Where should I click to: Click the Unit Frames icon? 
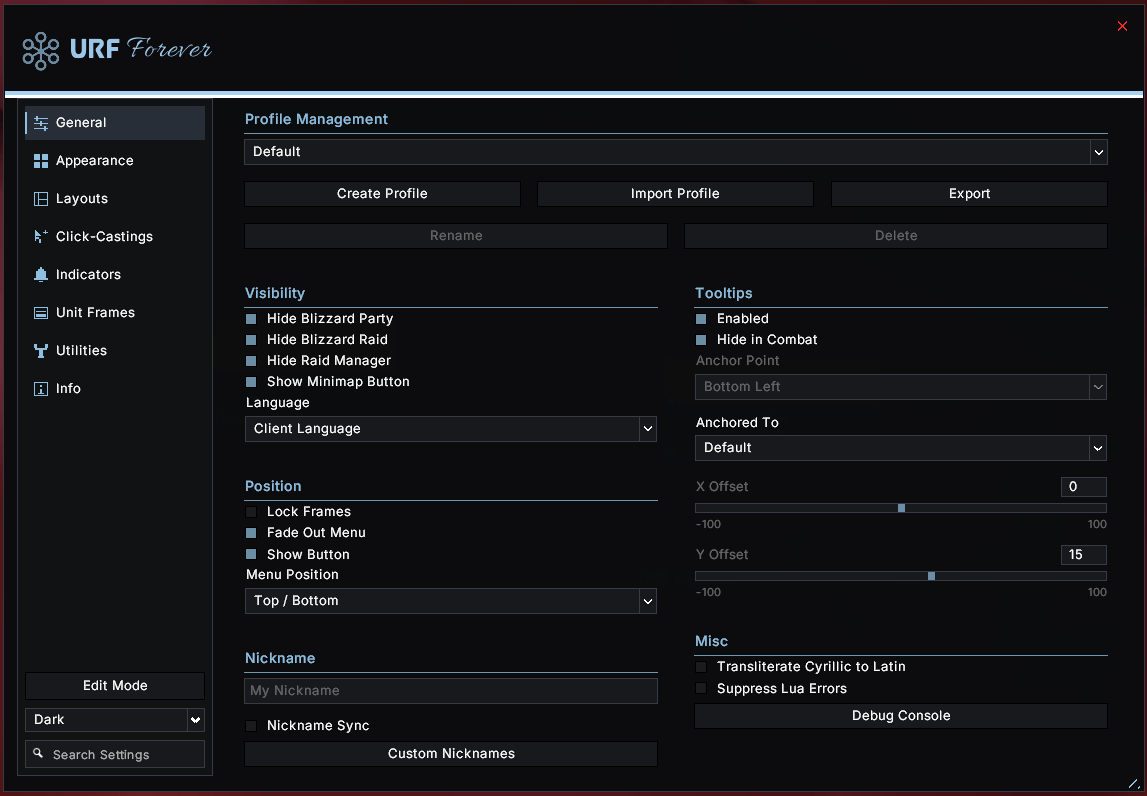tap(41, 312)
